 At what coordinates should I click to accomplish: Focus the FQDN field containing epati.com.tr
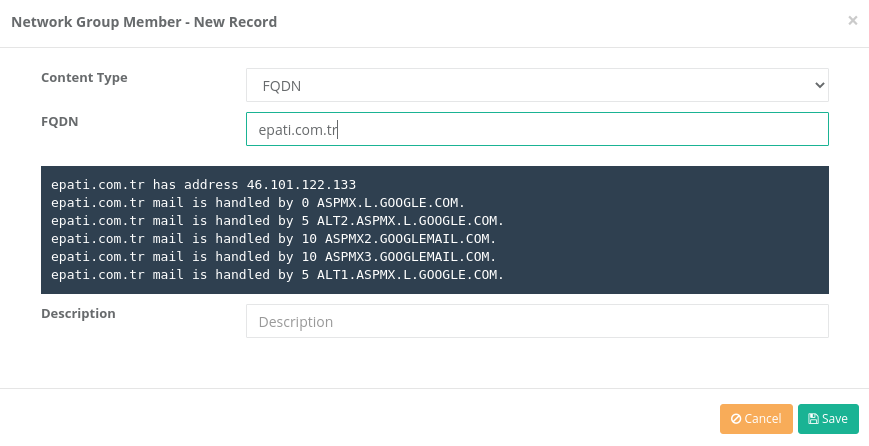[537, 129]
